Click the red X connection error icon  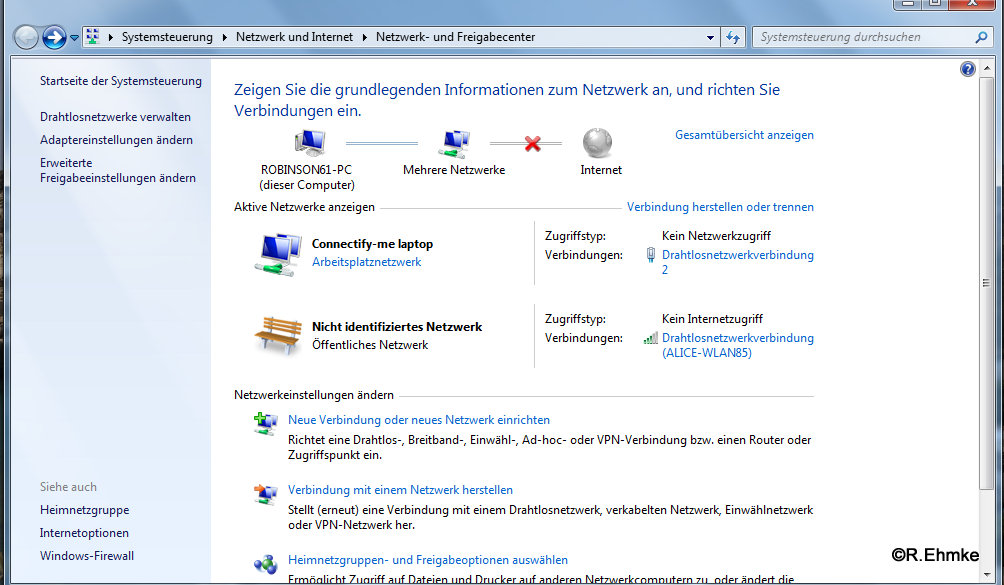coord(532,144)
